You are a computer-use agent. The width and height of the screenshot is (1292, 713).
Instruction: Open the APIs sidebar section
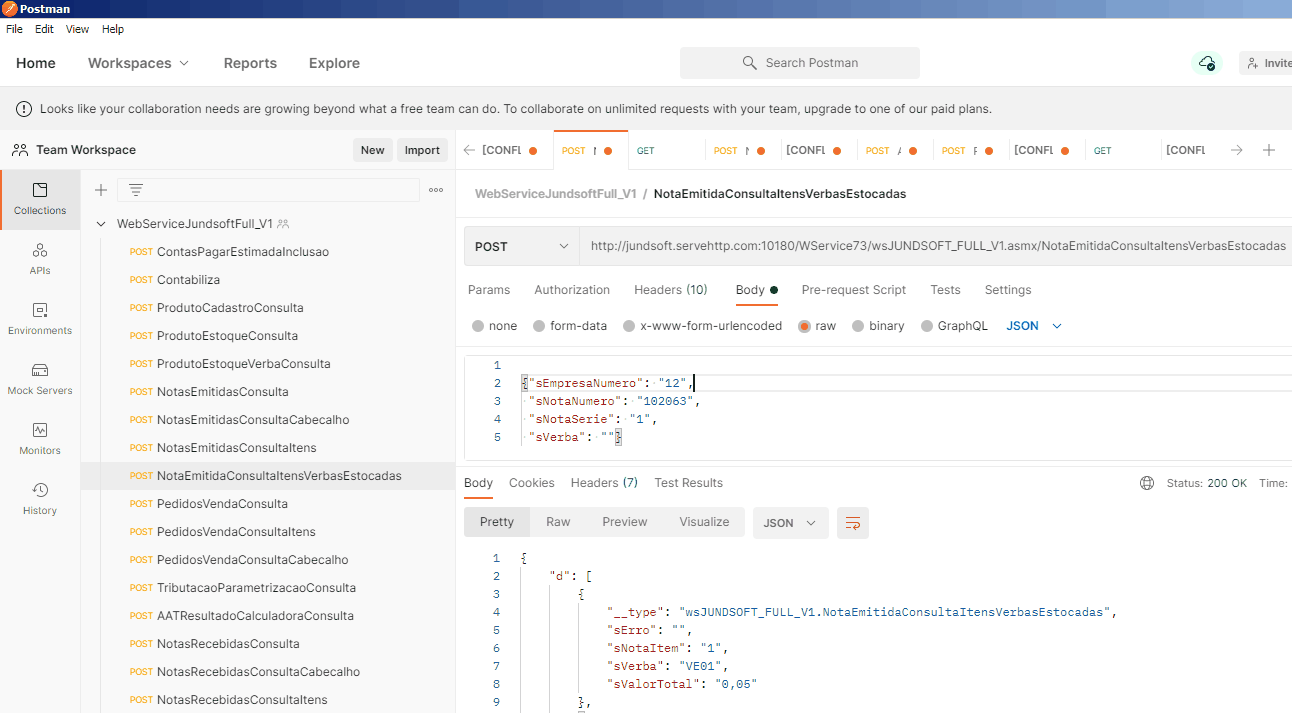40,258
